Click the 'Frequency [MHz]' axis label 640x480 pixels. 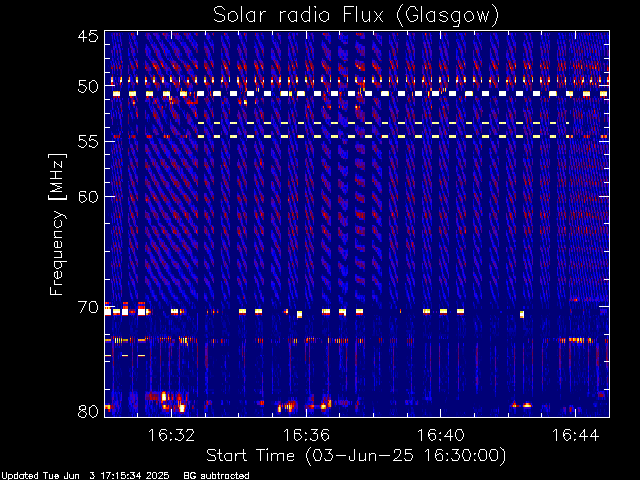(x=57, y=224)
